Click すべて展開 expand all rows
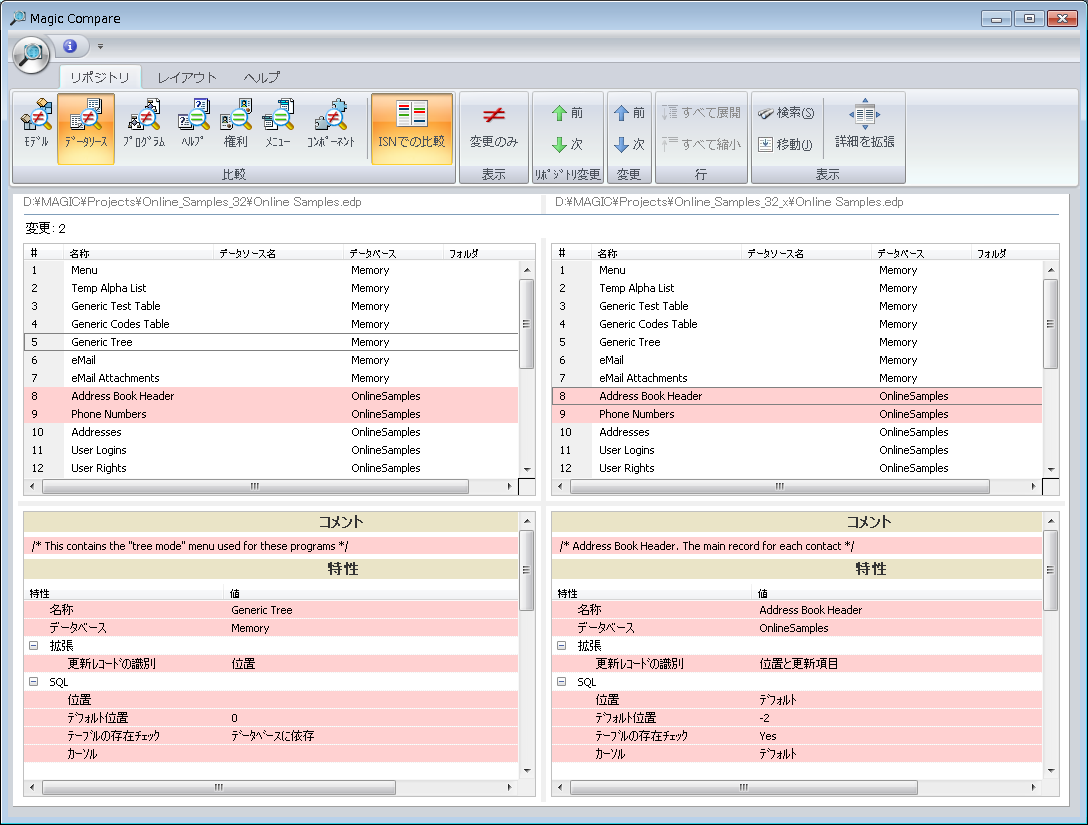The width and height of the screenshot is (1088, 825). [701, 112]
